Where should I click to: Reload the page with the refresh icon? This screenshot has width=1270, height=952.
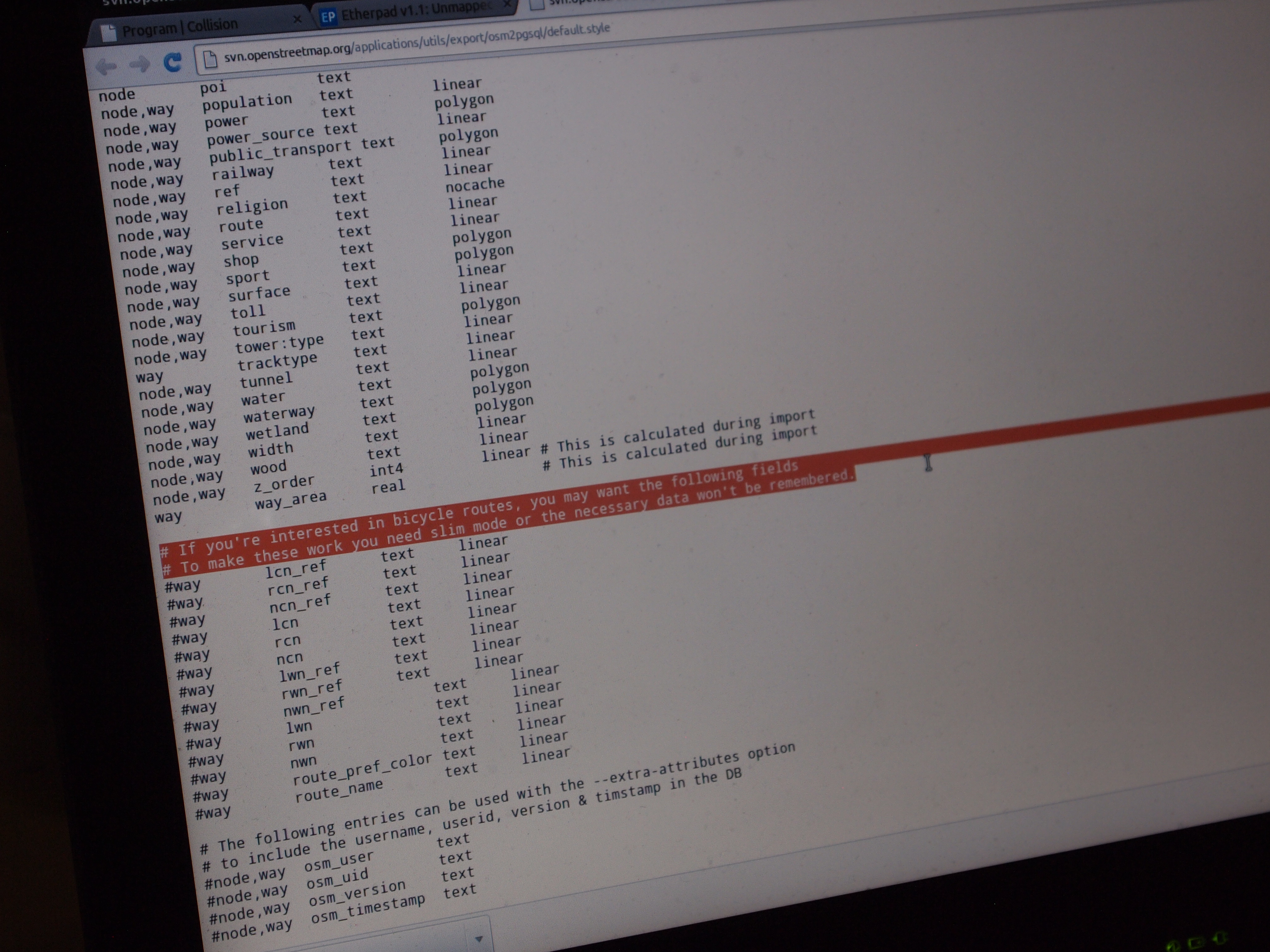point(172,62)
